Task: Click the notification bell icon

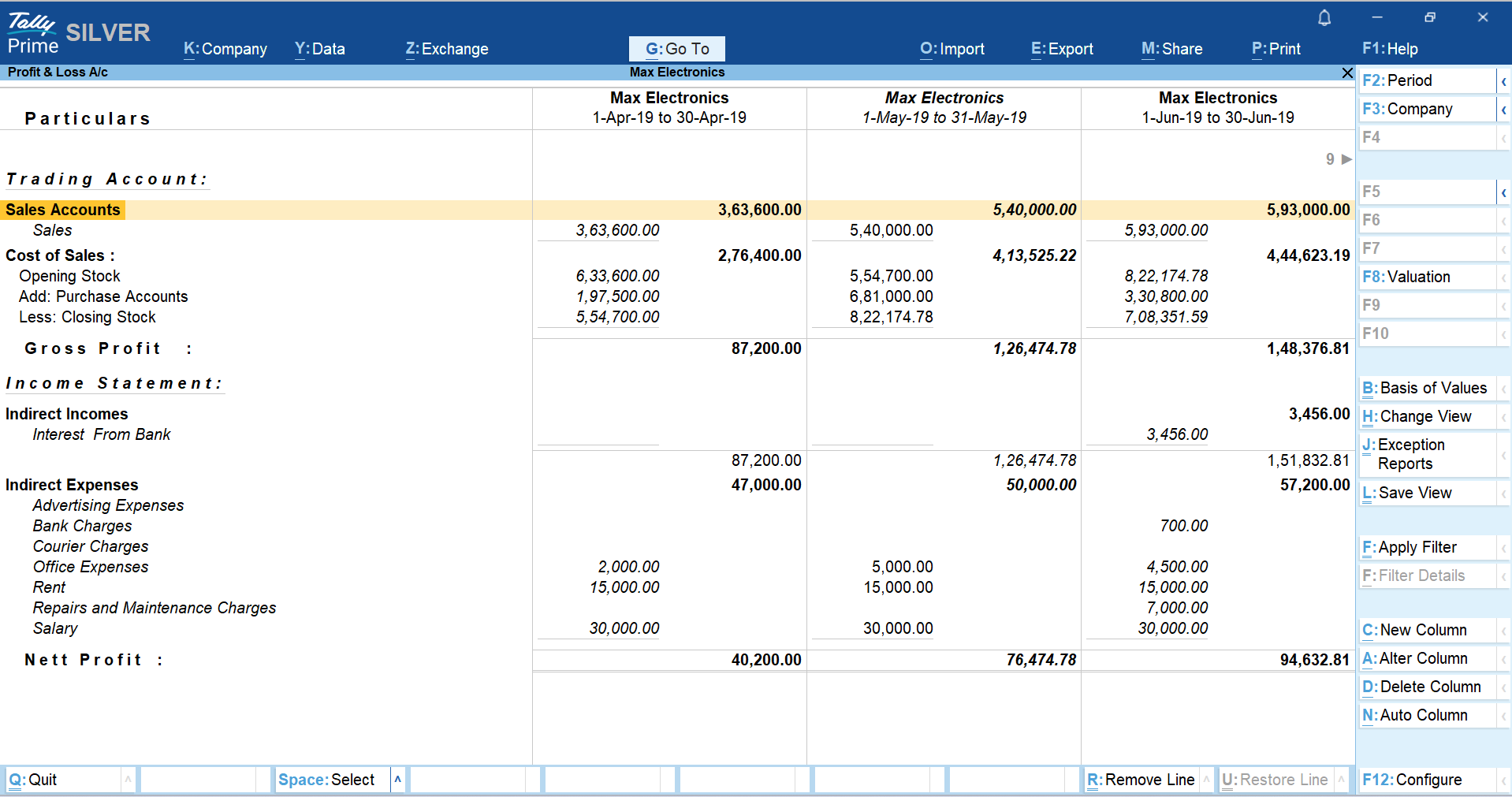Action: (1324, 17)
